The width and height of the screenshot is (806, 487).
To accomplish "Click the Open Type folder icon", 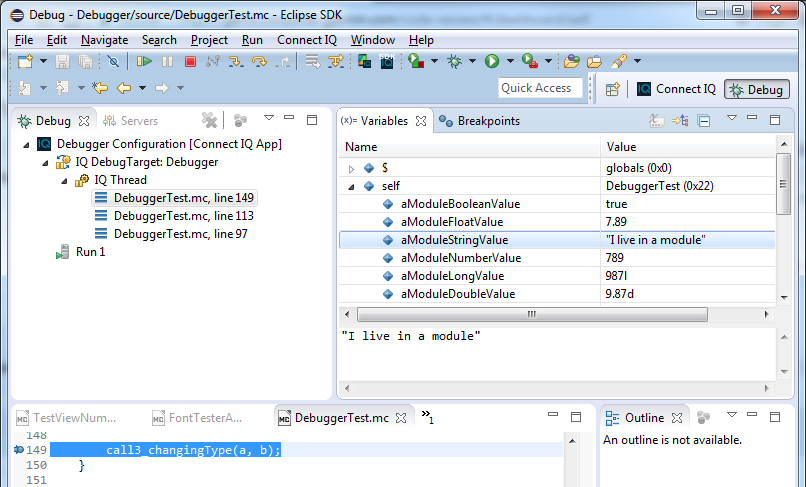I will pos(572,61).
